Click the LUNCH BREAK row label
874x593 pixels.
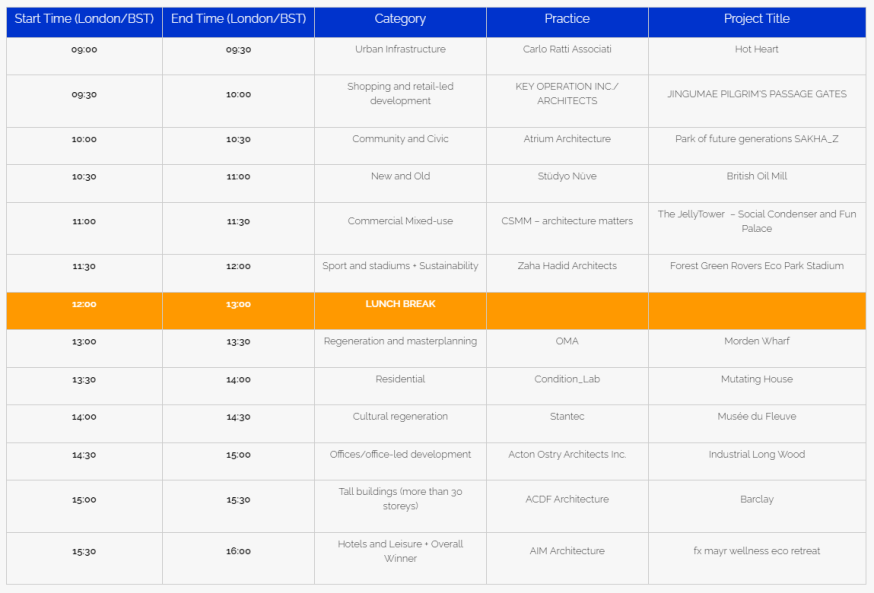400,304
